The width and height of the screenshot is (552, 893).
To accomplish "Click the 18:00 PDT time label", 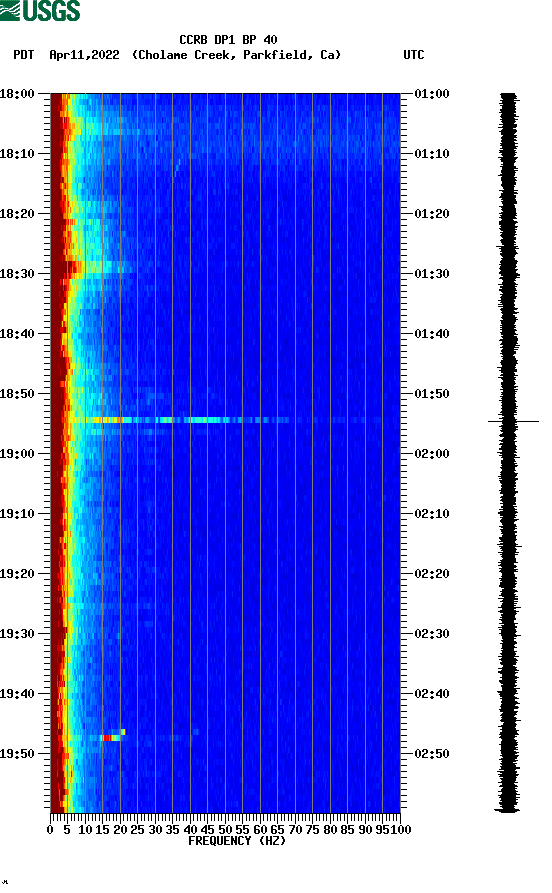I will 17,93.
